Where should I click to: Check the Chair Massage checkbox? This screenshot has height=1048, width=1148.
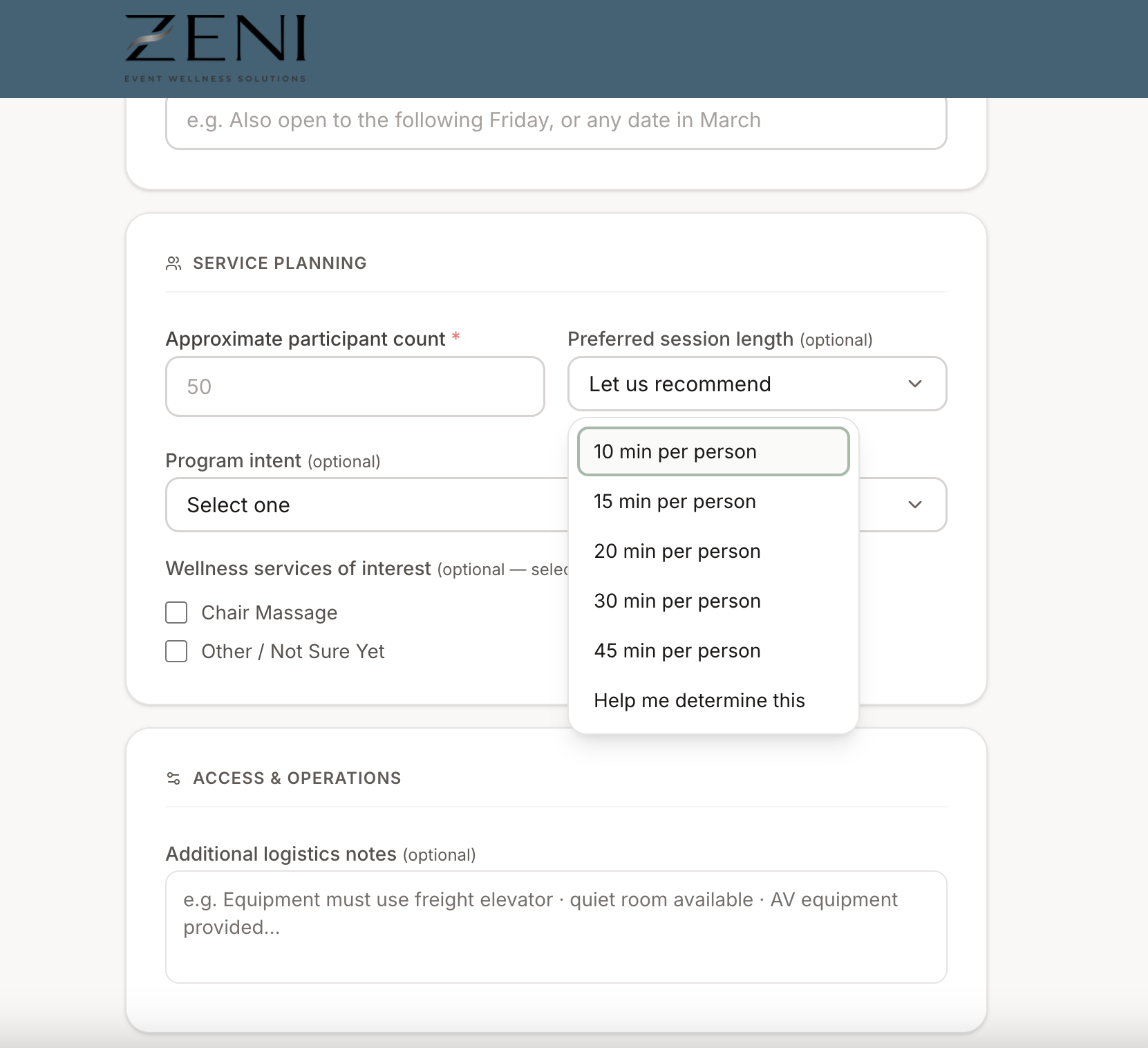pos(176,612)
